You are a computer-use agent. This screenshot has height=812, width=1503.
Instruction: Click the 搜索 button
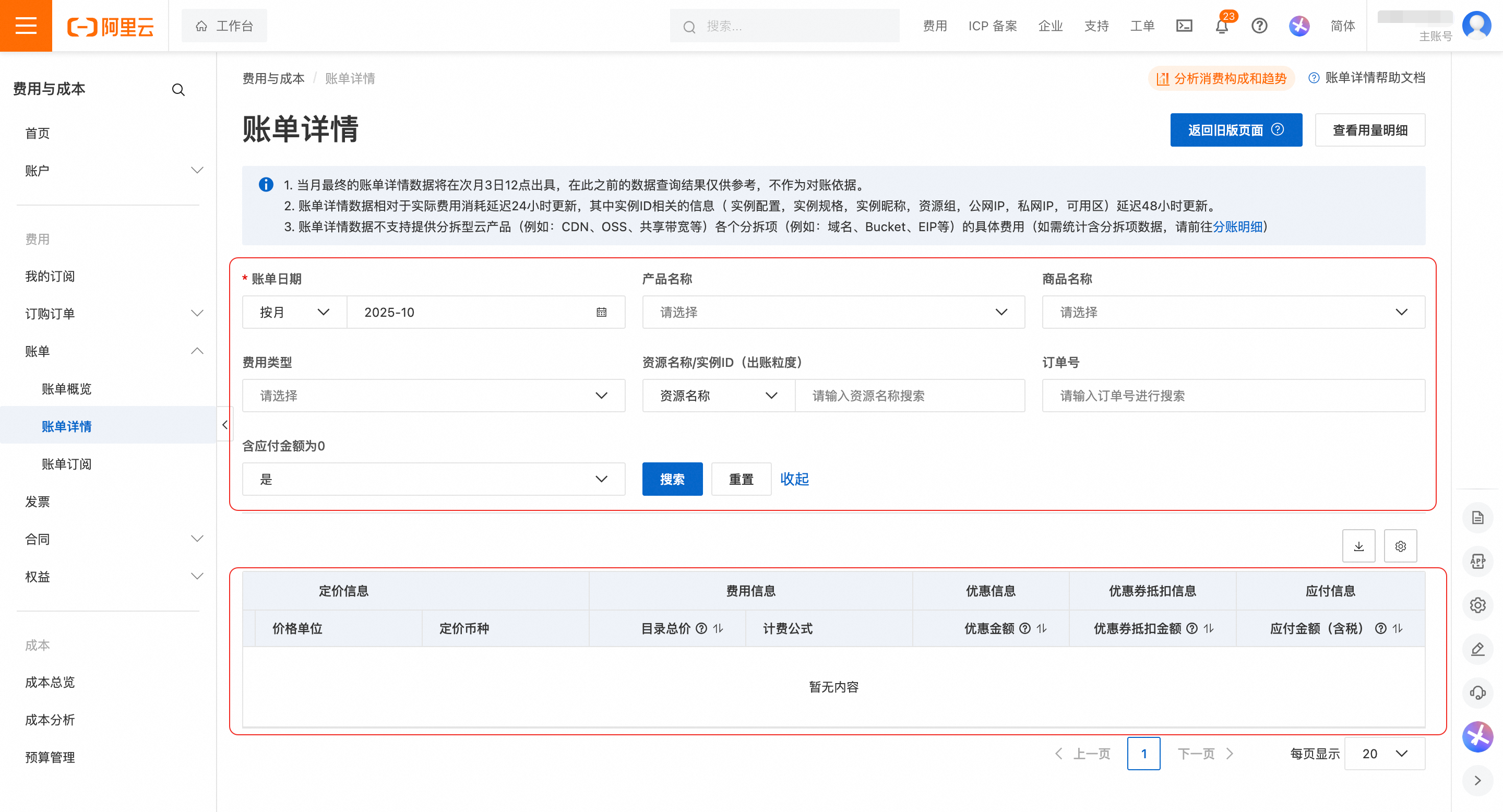(x=672, y=479)
